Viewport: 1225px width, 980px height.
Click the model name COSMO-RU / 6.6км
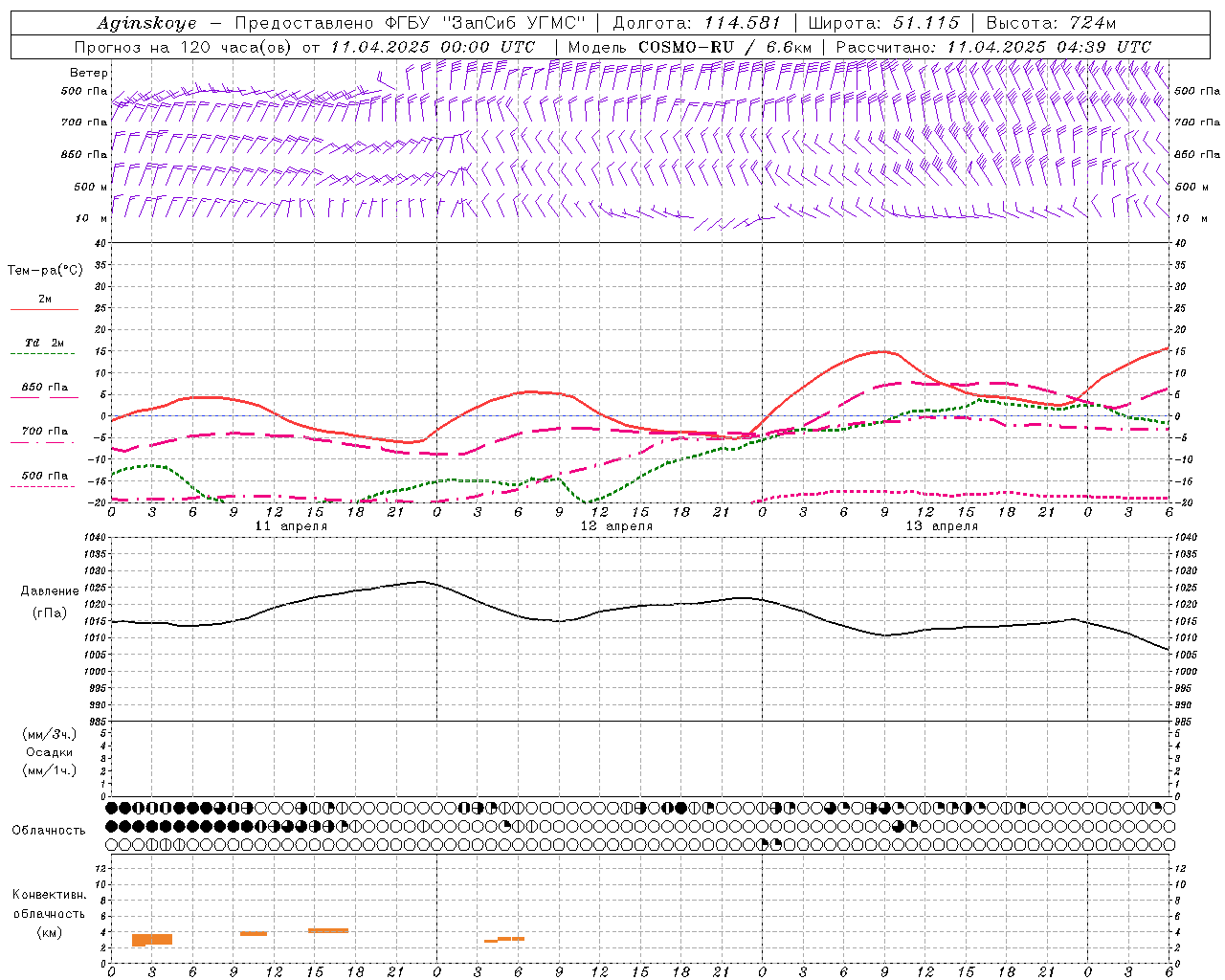point(725,47)
